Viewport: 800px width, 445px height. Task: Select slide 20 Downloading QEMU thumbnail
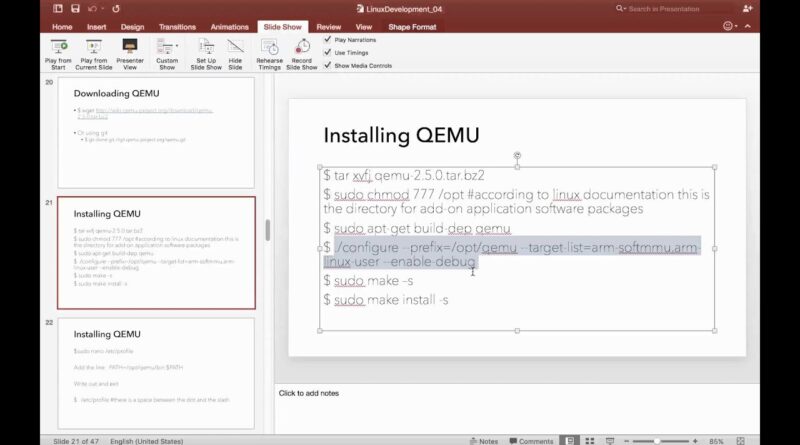point(156,133)
